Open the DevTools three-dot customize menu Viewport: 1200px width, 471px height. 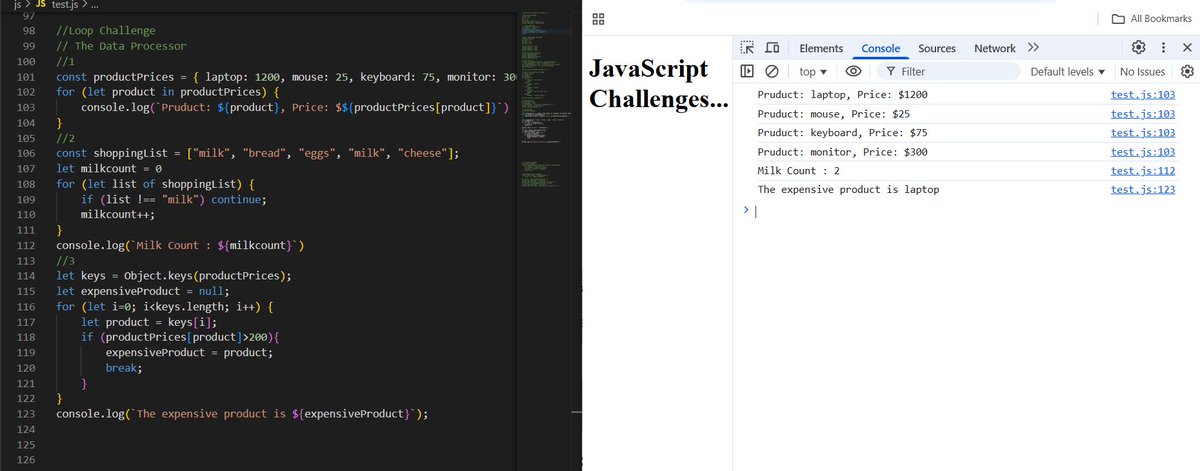click(x=1163, y=47)
